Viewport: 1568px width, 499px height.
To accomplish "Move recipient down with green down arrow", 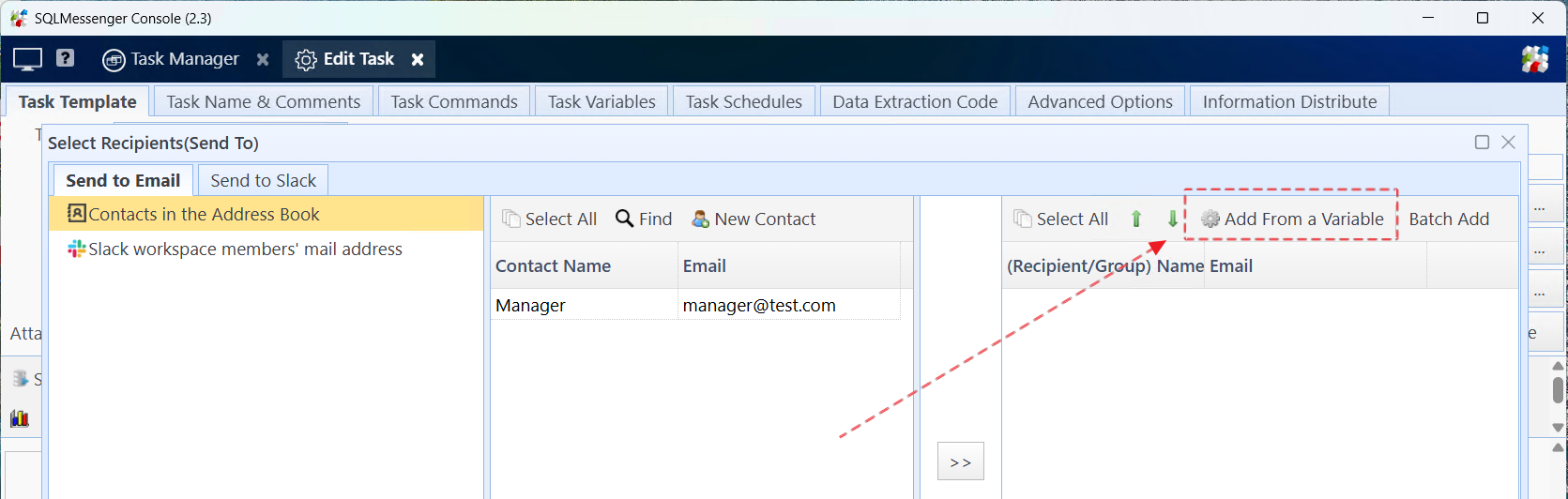I will point(1172,219).
